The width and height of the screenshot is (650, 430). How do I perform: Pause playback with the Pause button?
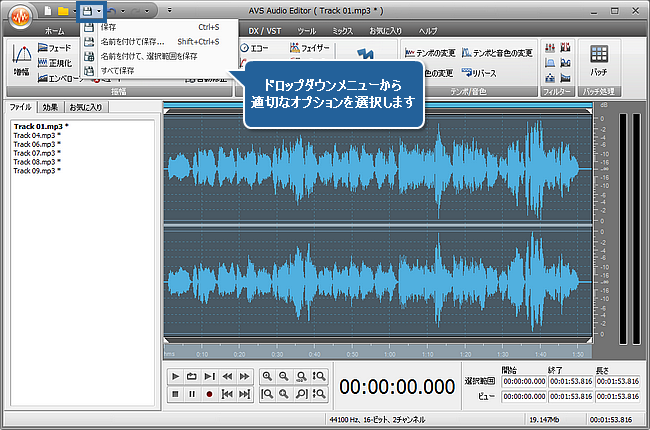pos(193,394)
